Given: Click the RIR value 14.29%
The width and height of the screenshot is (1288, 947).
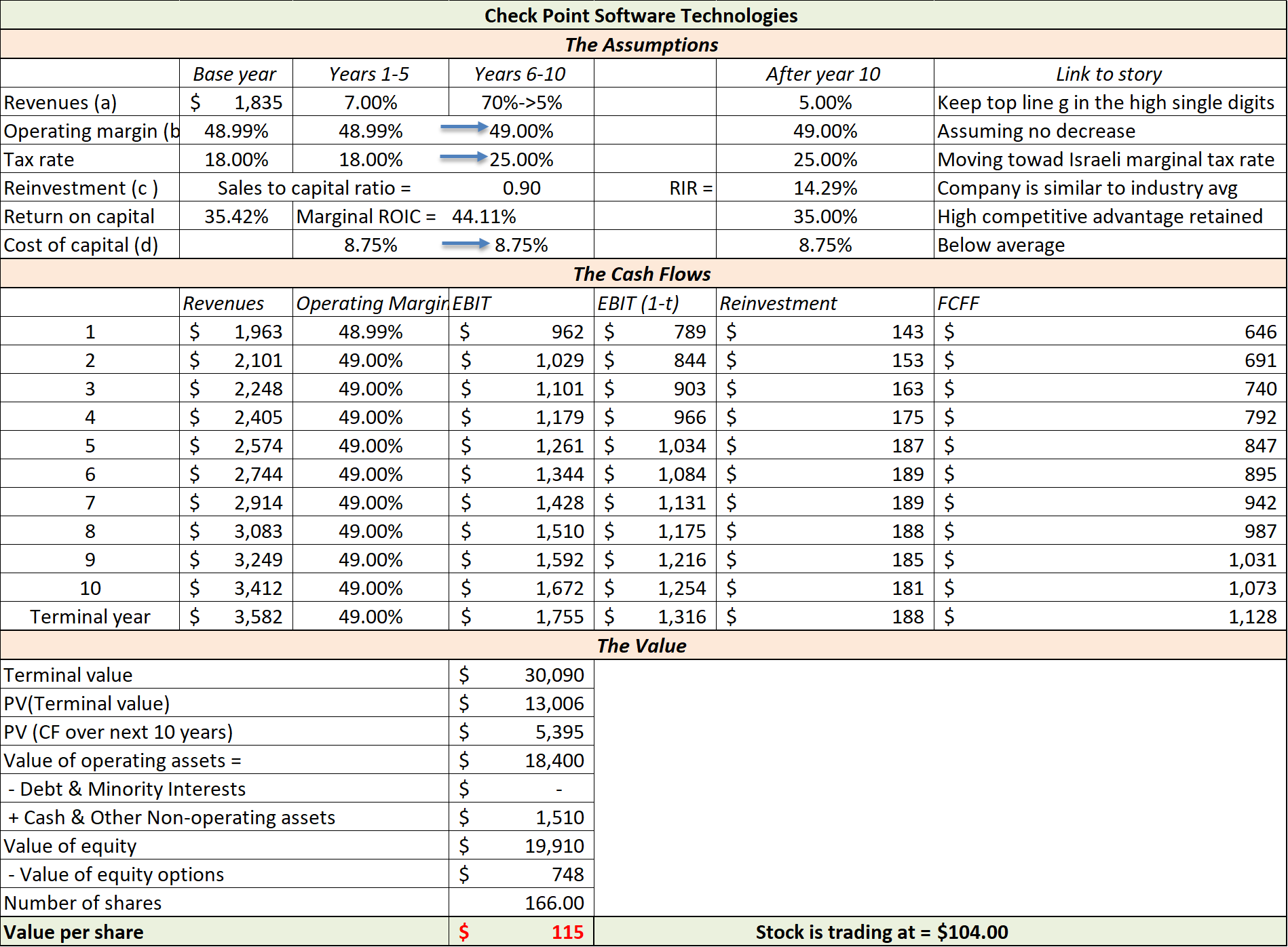Looking at the screenshot, I should (825, 188).
